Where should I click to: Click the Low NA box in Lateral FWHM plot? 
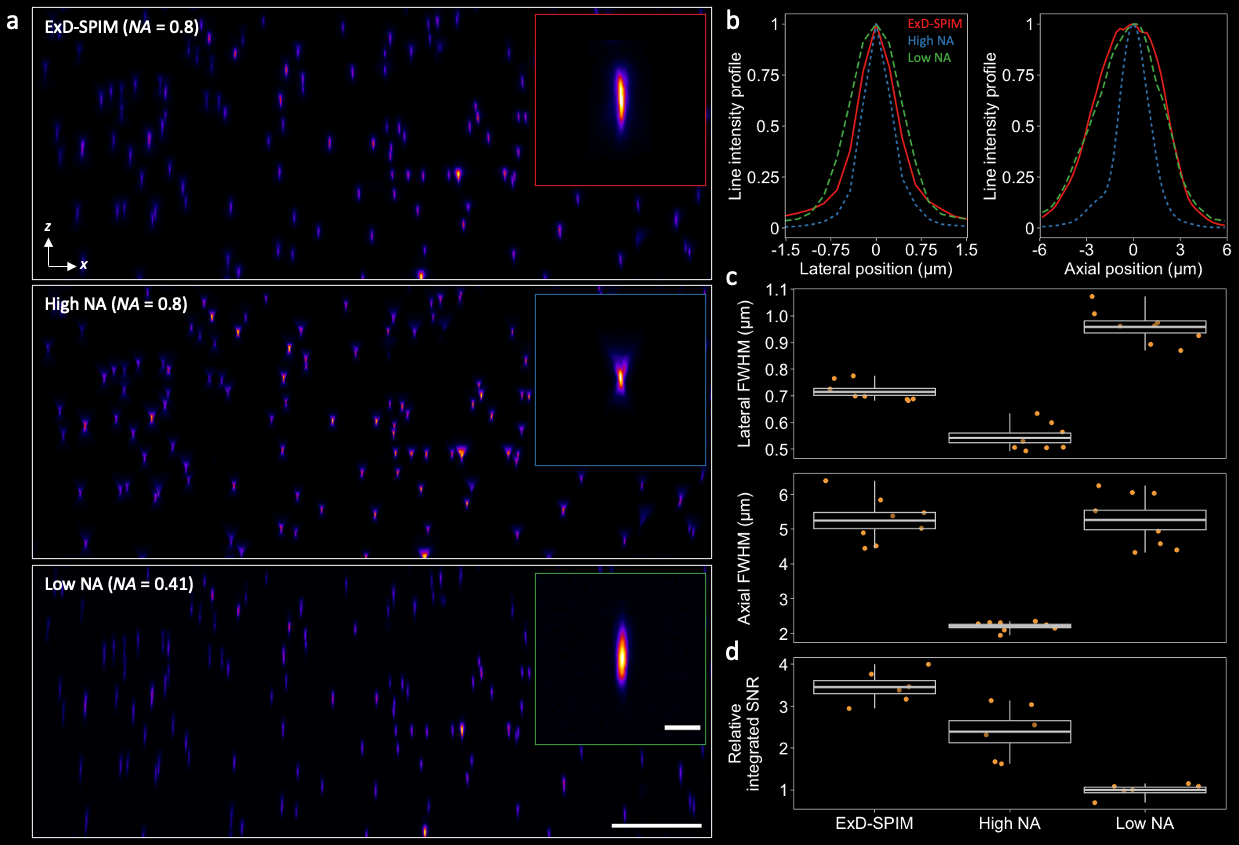pos(1145,327)
